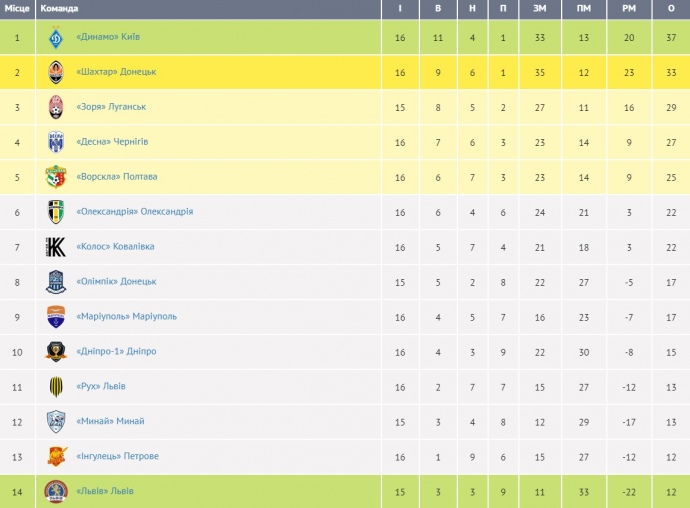690x508 pixels.
Task: Click the Dnipro-1 club emblem
Action: pos(56,352)
